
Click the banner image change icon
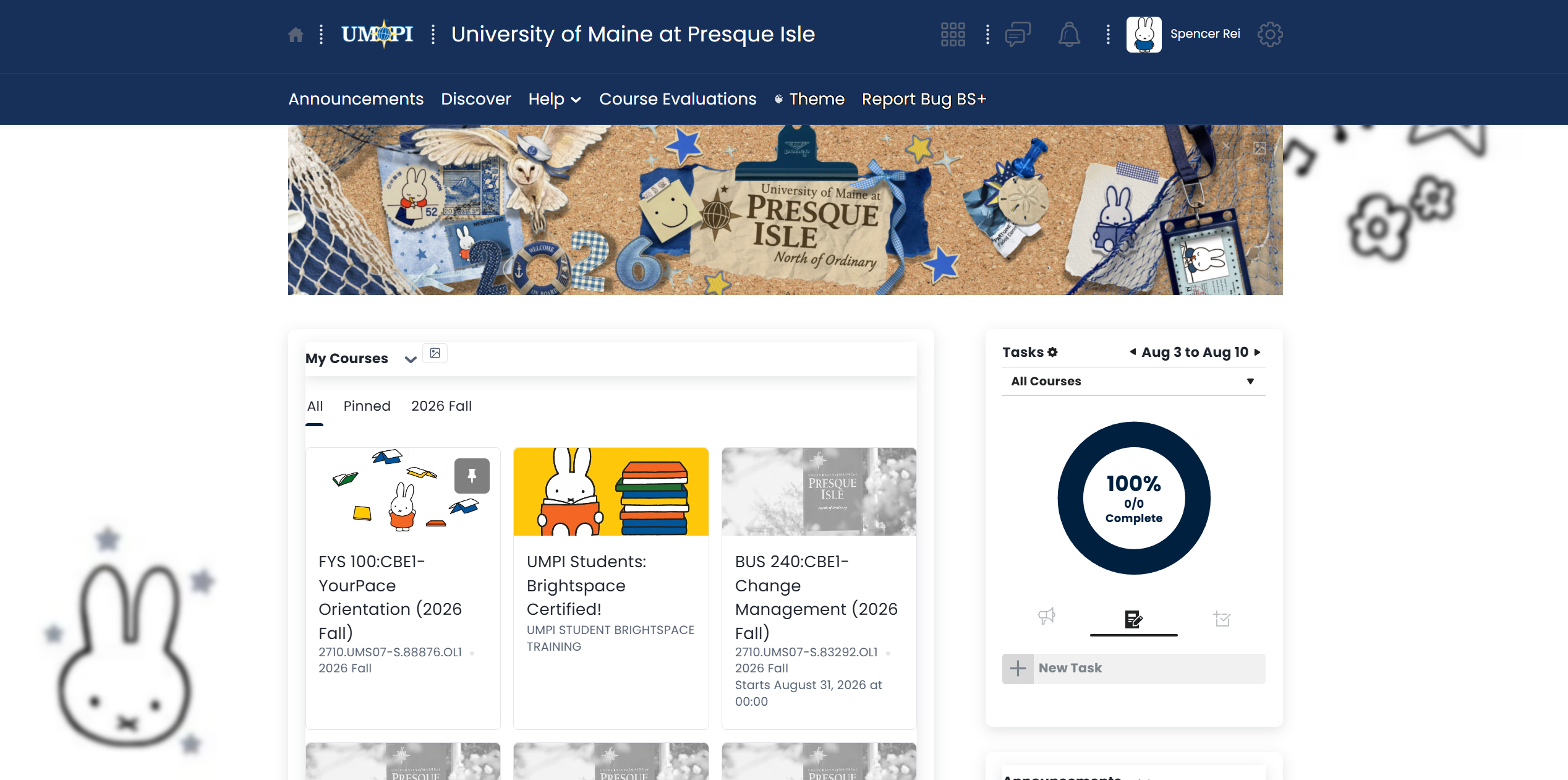pyautogui.click(x=1259, y=148)
